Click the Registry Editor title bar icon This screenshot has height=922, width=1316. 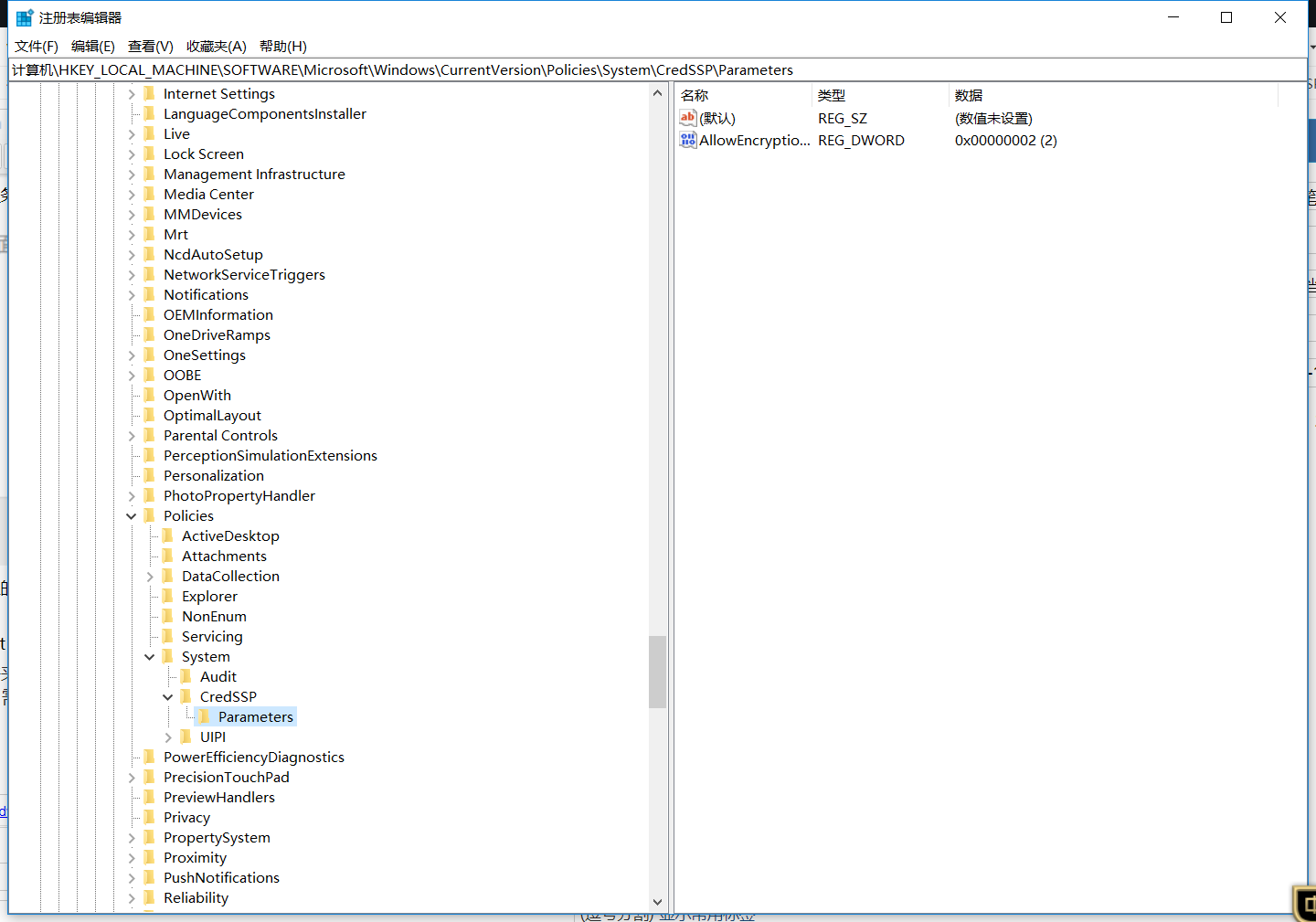click(x=25, y=17)
